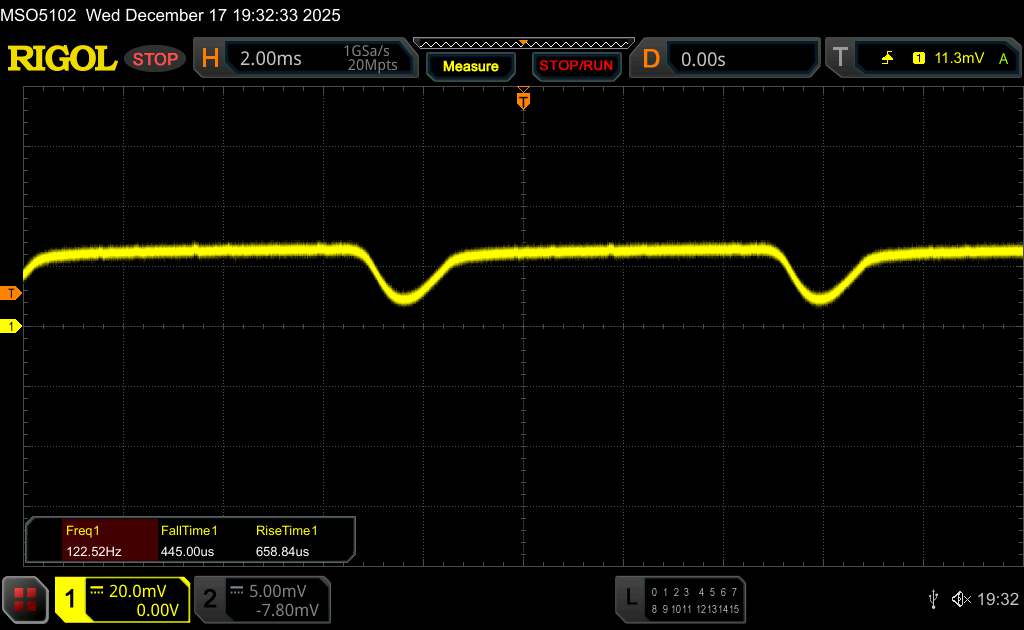Click the 658.84us rise time value

(x=282, y=552)
